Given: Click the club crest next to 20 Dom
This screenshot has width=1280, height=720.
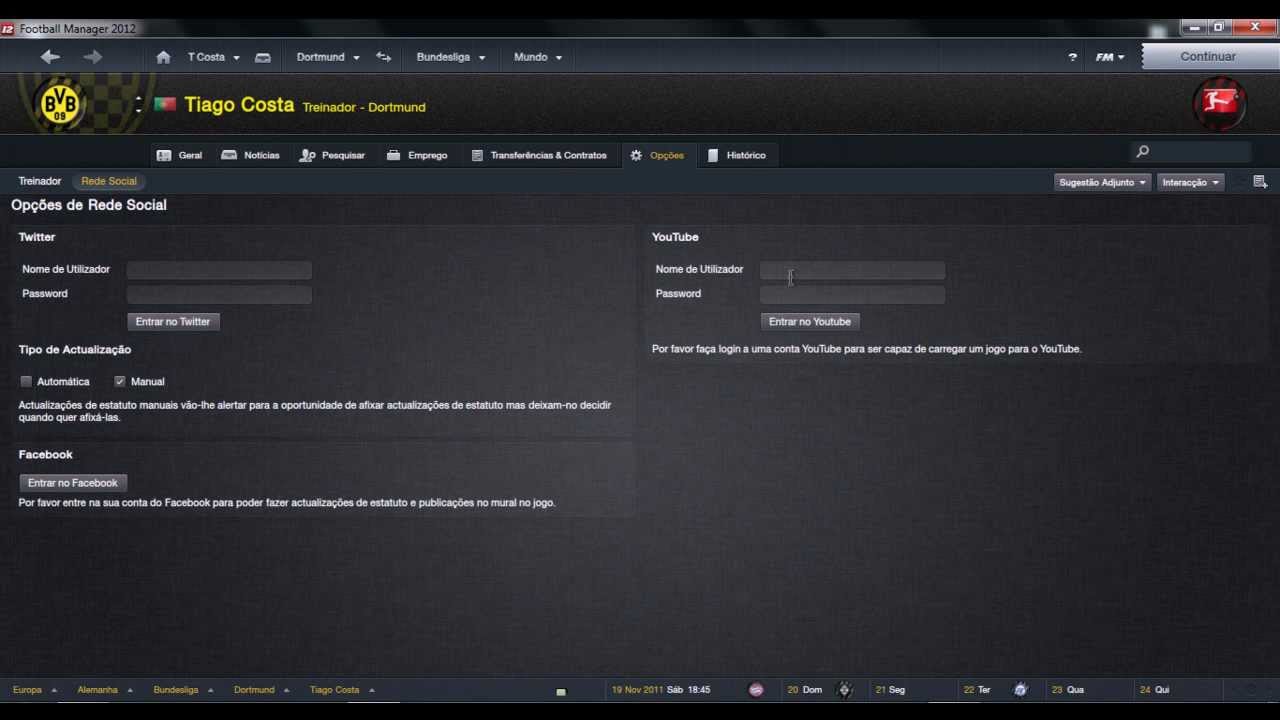Looking at the screenshot, I should click(844, 690).
